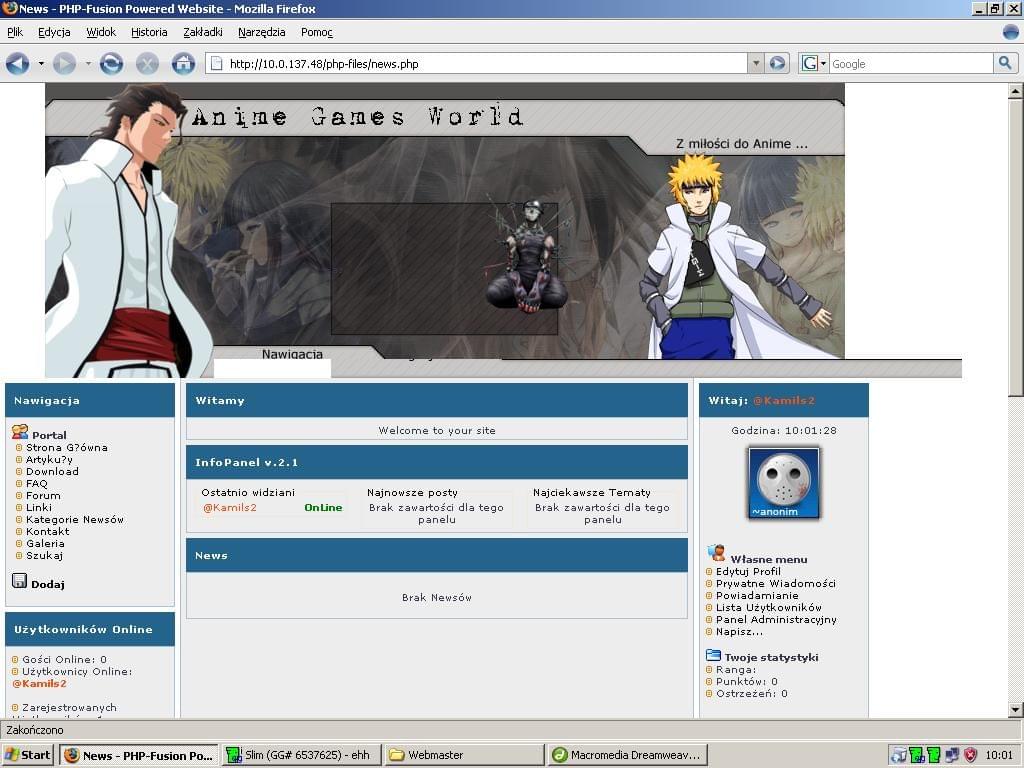Click the Dodaj floppy disk icon
Screen dimensions: 1024x768
coord(19,581)
